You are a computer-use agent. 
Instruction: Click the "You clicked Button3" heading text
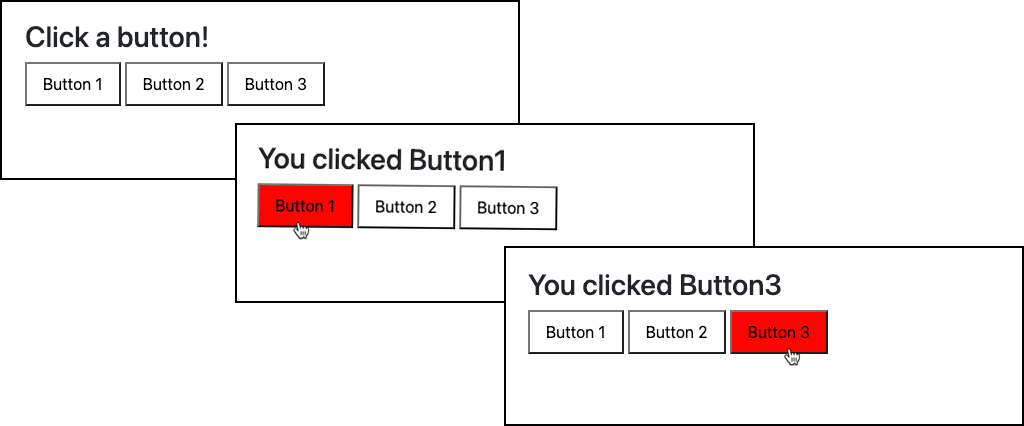(x=654, y=285)
